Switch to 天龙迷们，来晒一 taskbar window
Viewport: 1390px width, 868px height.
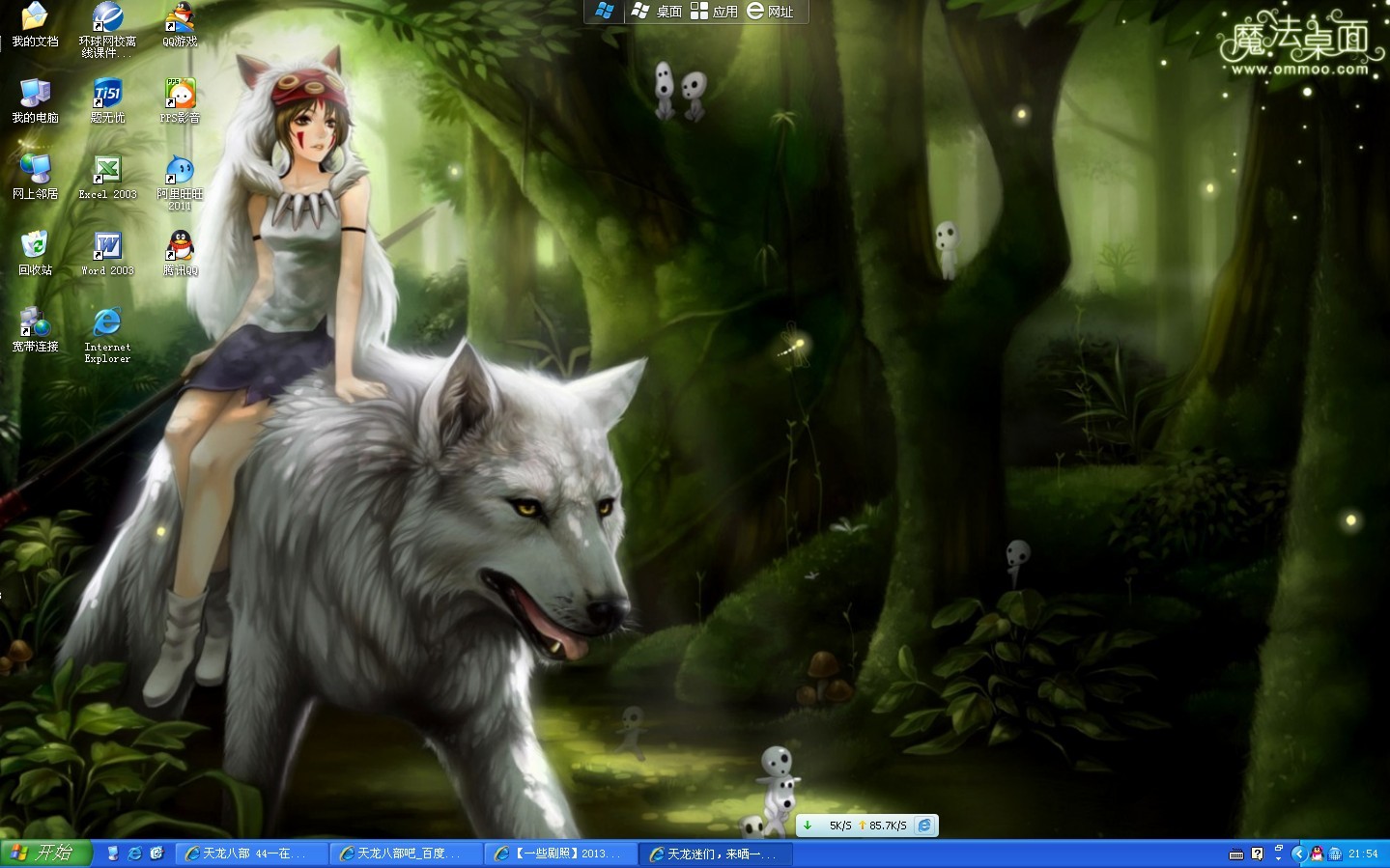point(717,854)
